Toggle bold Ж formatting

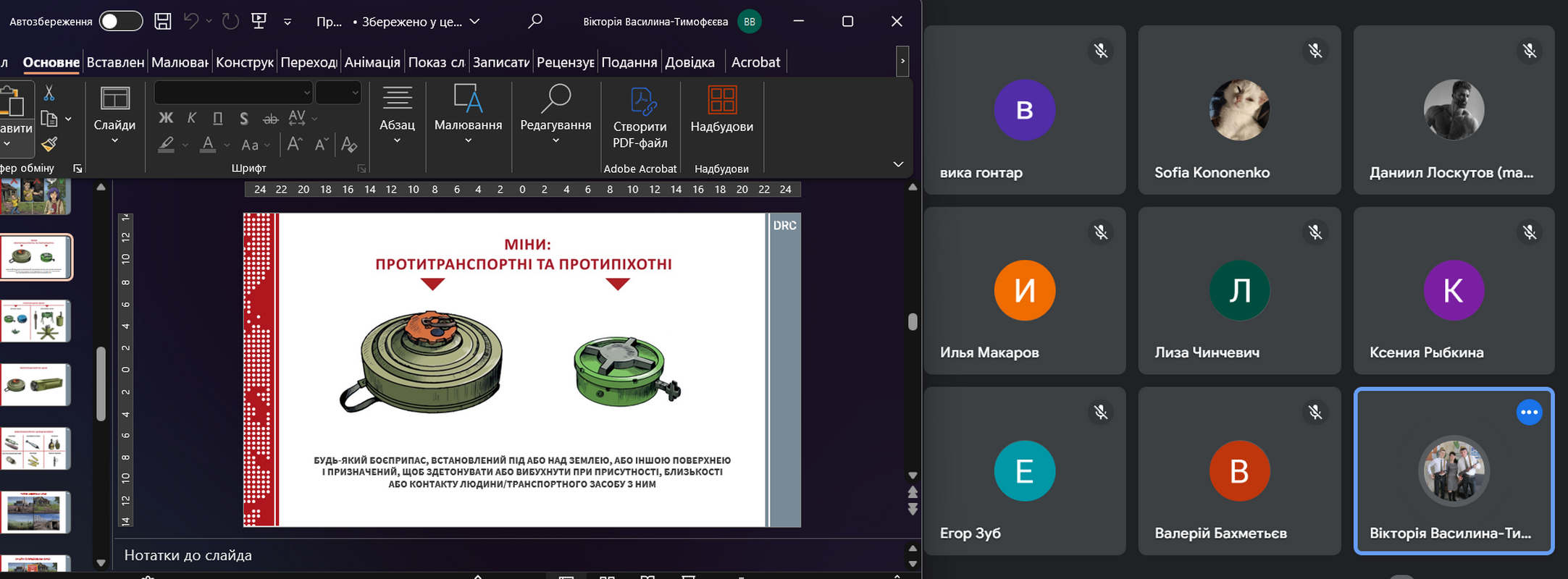tap(166, 118)
